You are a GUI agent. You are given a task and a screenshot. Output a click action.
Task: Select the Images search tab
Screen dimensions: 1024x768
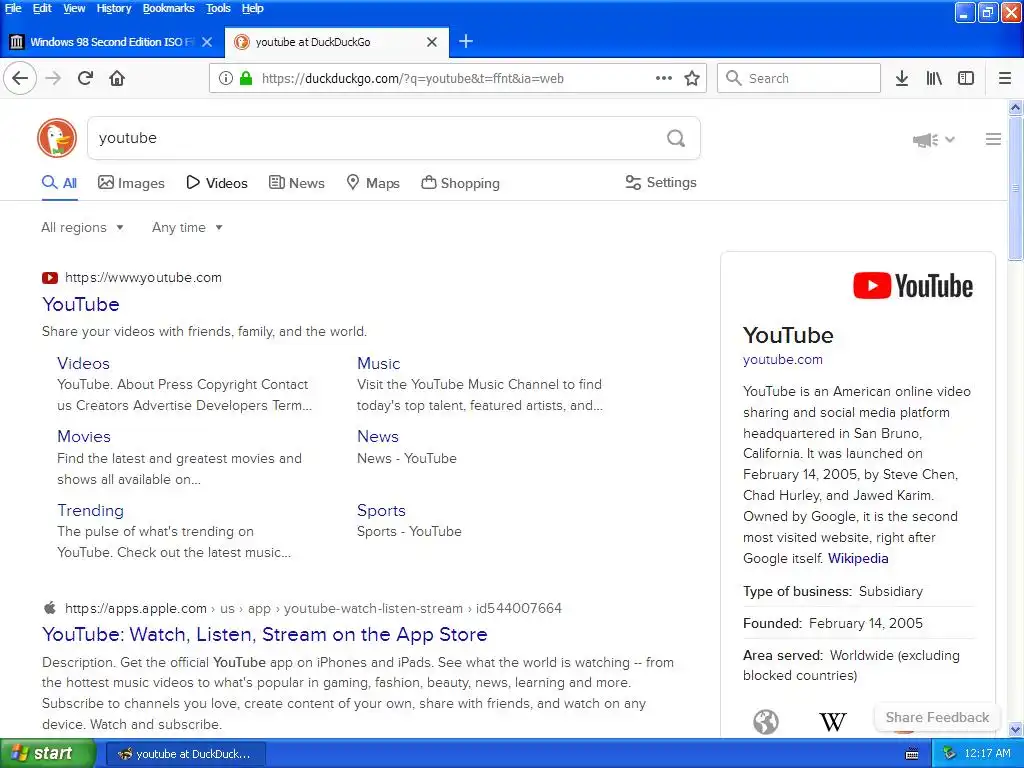click(131, 183)
